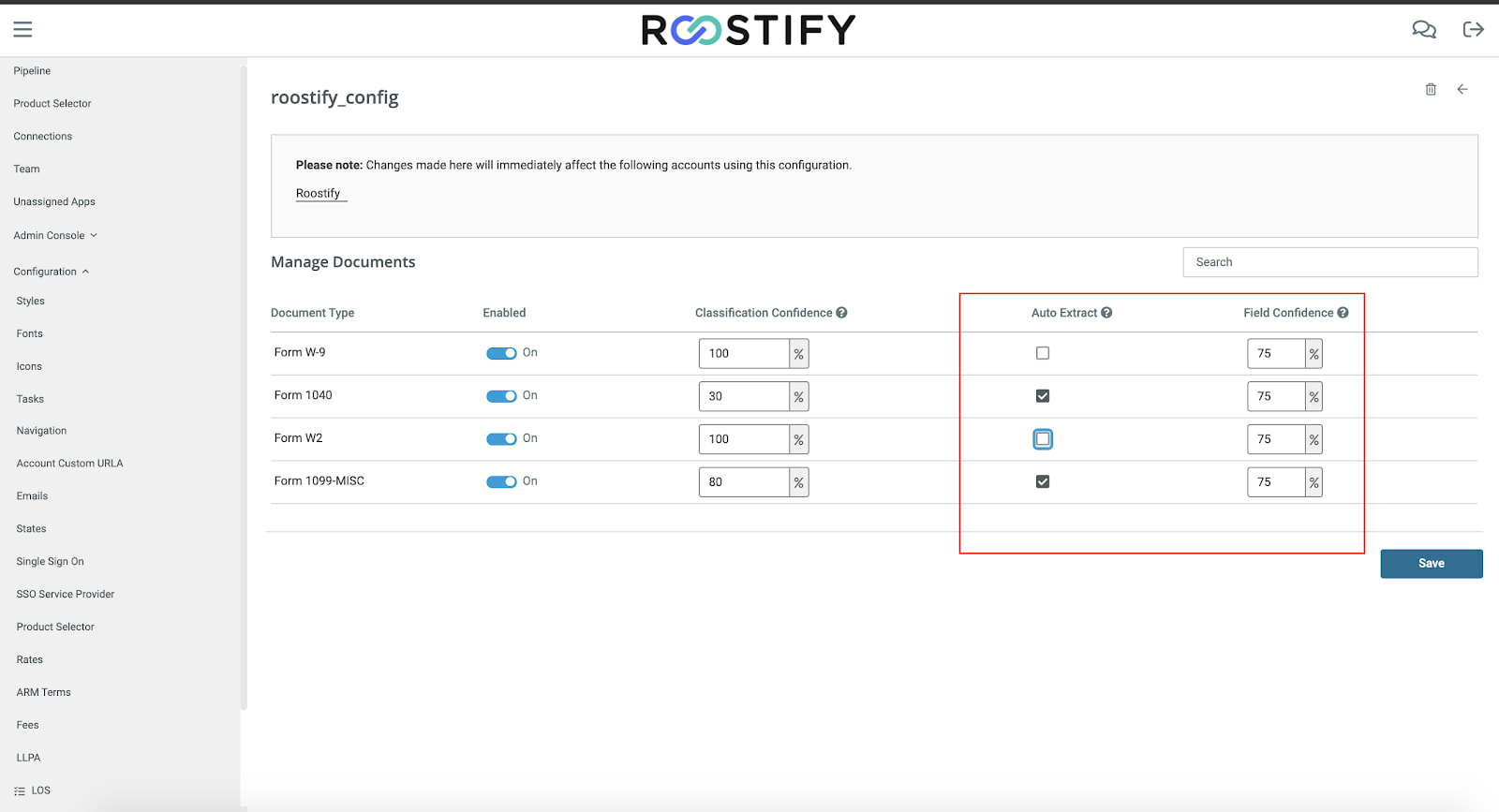Viewport: 1499px width, 812px height.
Task: Click the Roostify logo
Action: point(749,30)
